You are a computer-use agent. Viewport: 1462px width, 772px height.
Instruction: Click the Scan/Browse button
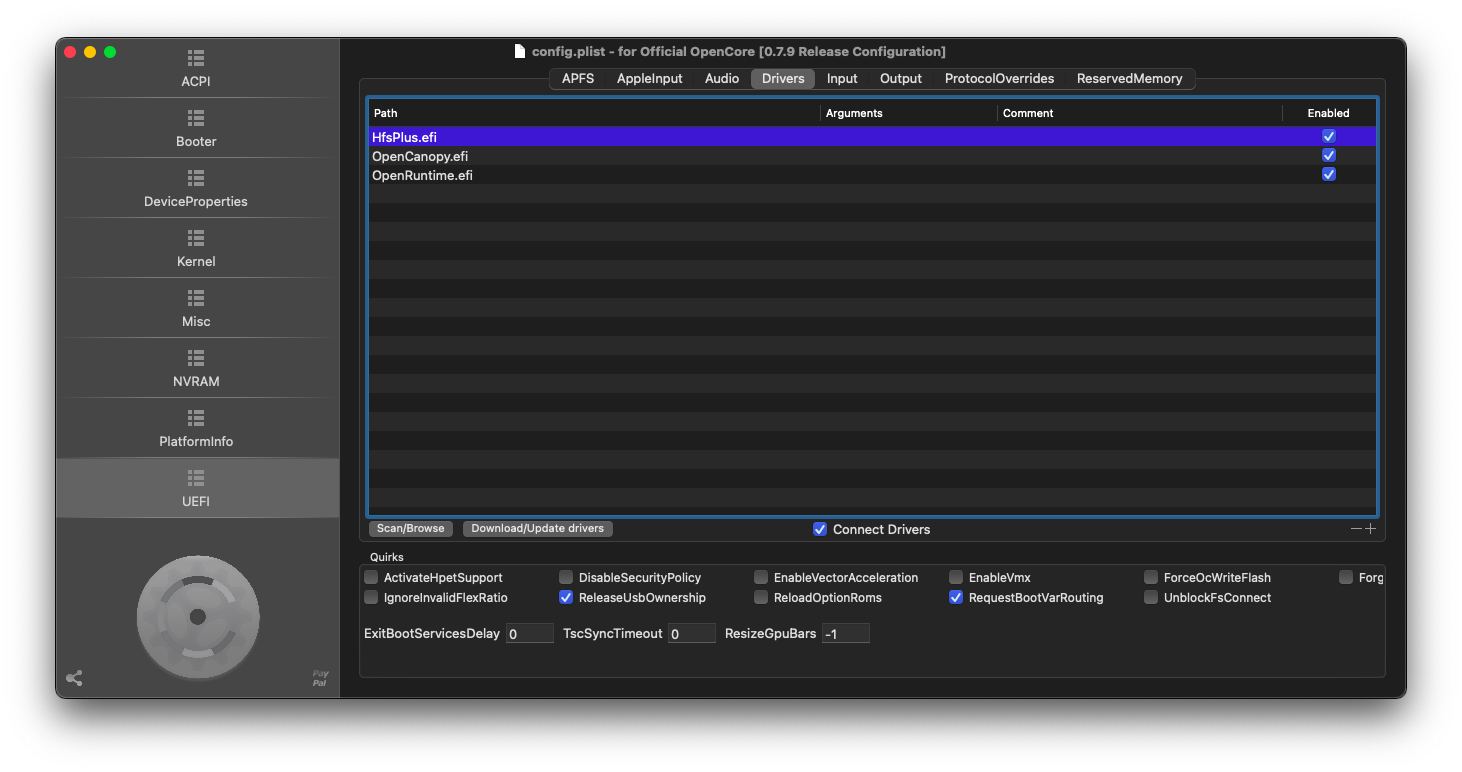pyautogui.click(x=410, y=528)
